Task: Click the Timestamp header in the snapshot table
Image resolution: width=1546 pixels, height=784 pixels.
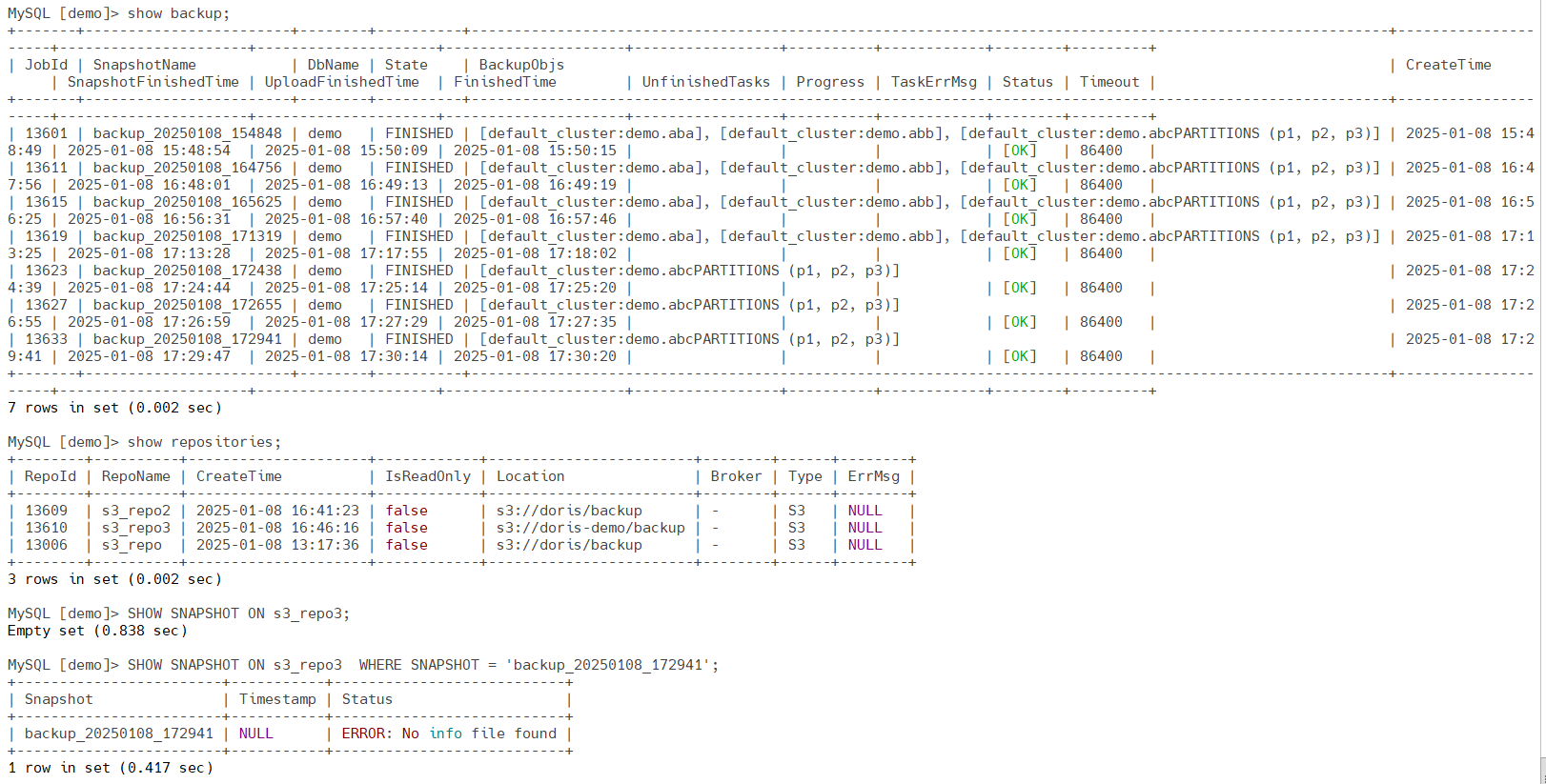Action: 277,699
